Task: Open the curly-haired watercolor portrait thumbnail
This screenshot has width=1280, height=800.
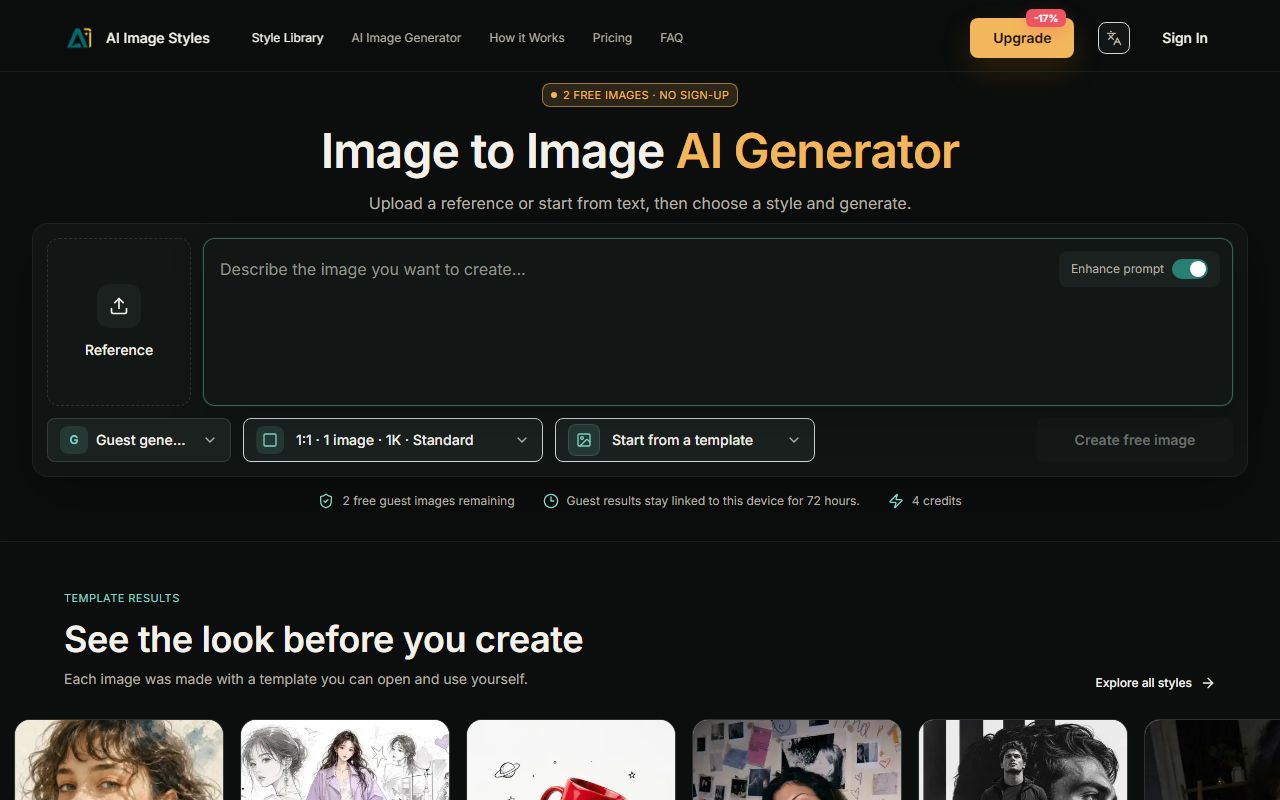Action: click(x=119, y=760)
